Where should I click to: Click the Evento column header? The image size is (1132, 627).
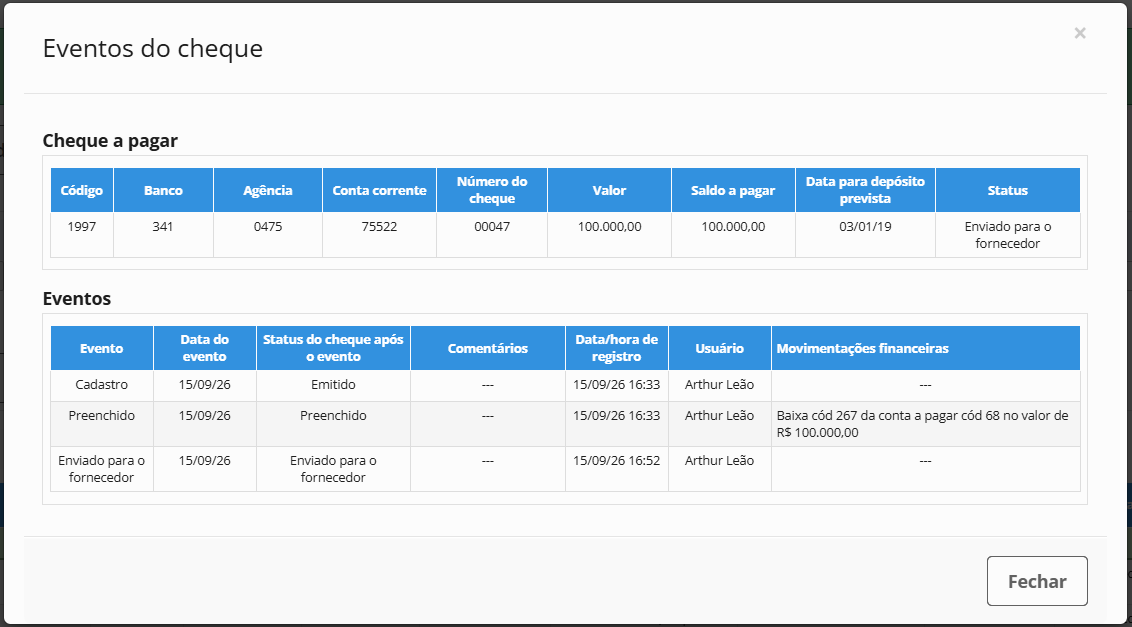point(102,348)
